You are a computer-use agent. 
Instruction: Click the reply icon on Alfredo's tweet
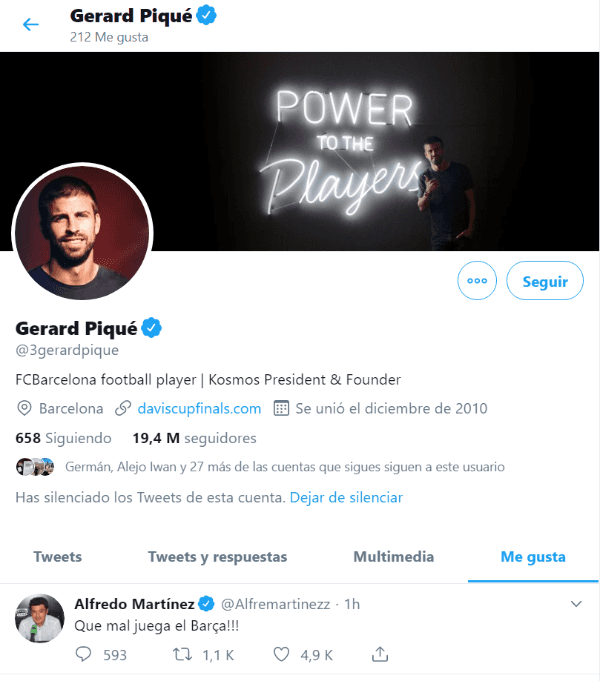coord(84,655)
